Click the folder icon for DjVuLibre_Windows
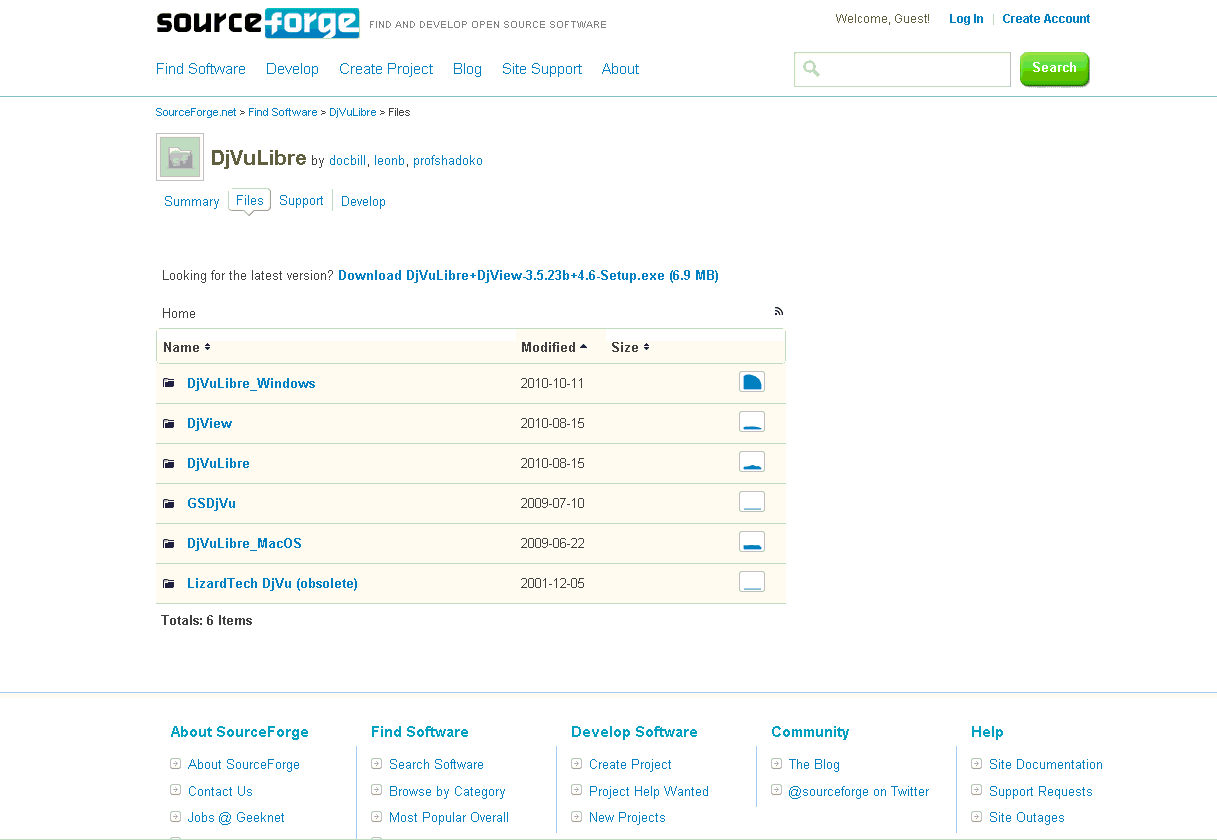 coord(169,383)
